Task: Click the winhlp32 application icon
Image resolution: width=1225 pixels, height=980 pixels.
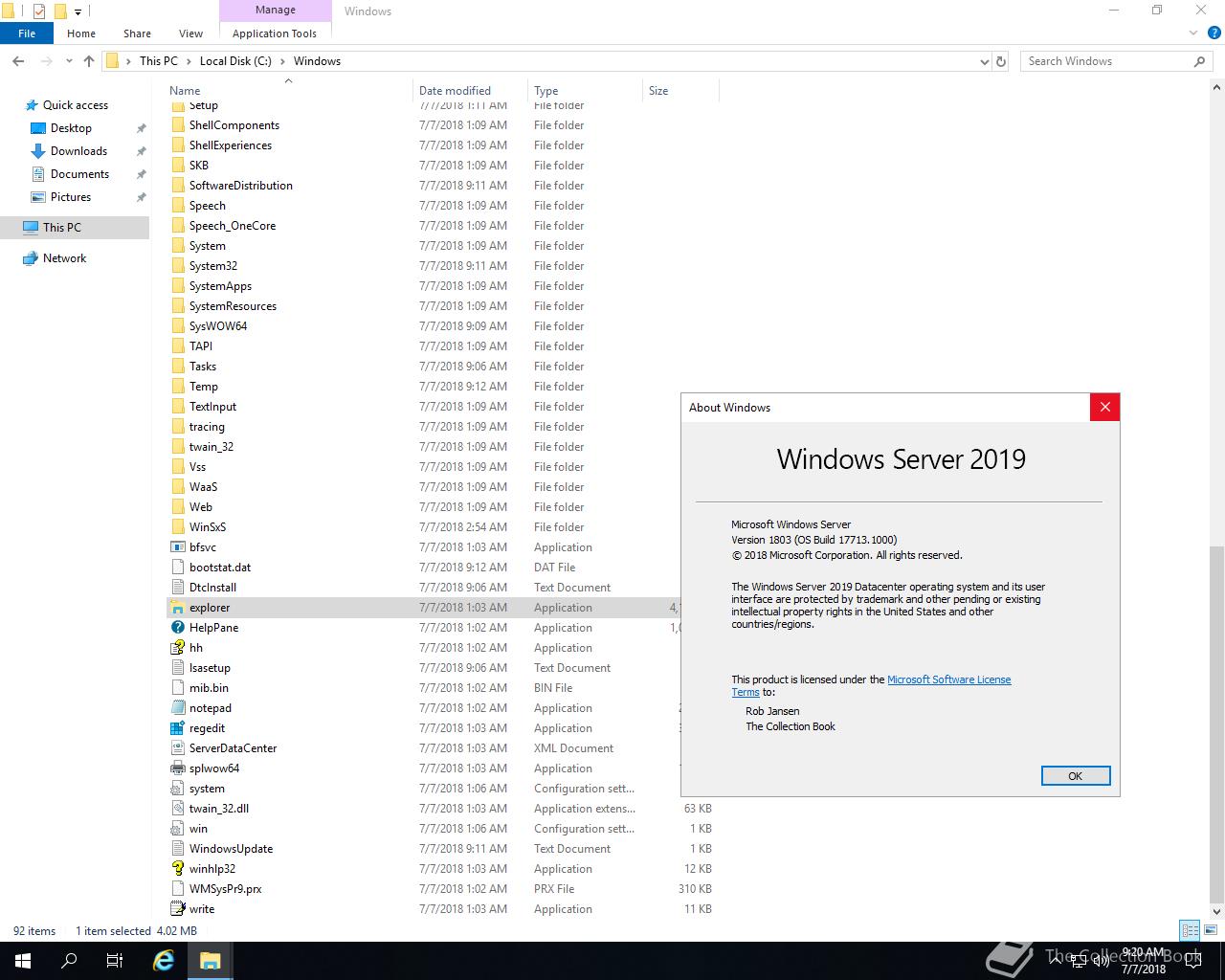Action: (177, 869)
